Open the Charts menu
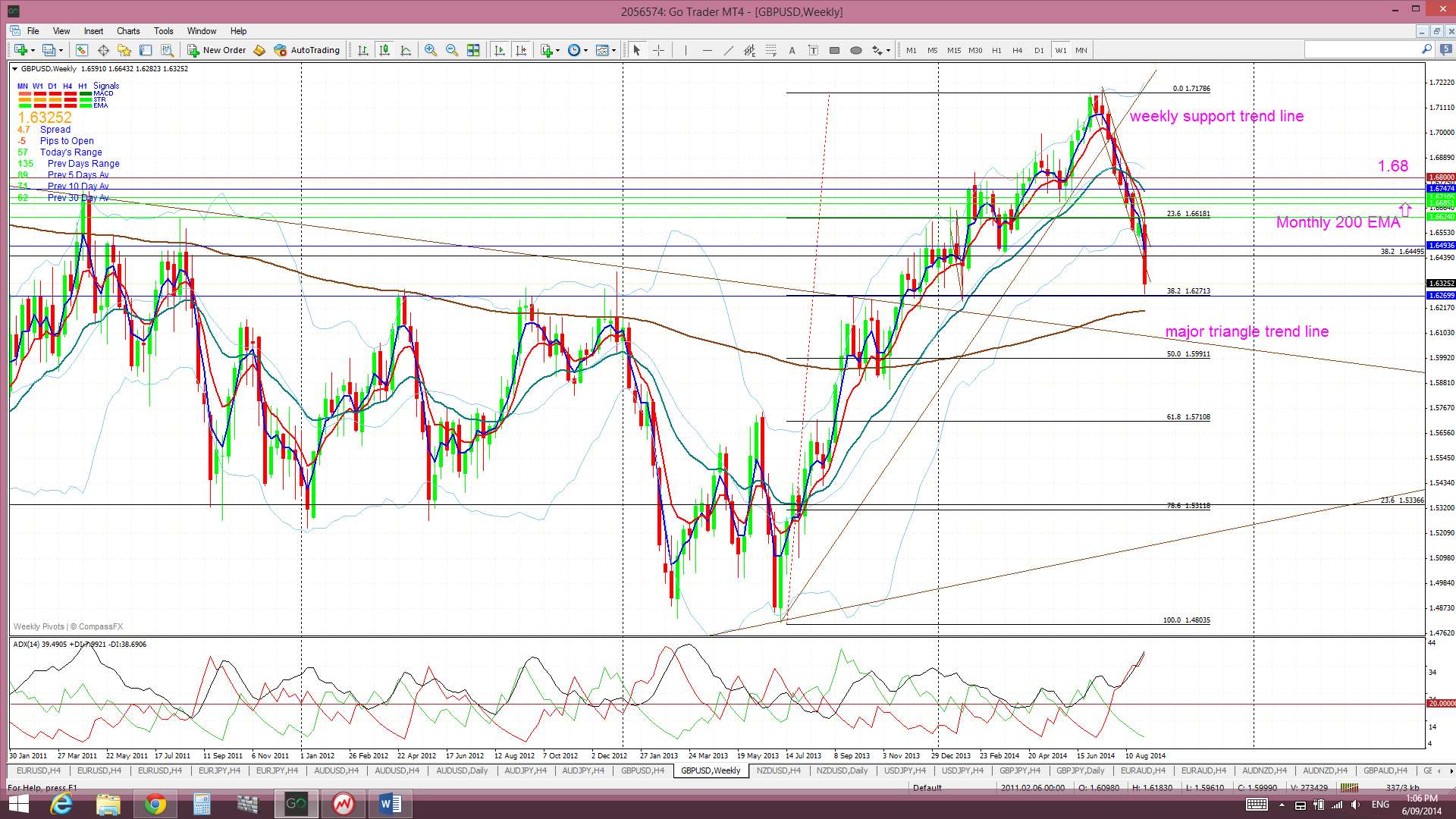Viewport: 1456px width, 819px height. (128, 31)
